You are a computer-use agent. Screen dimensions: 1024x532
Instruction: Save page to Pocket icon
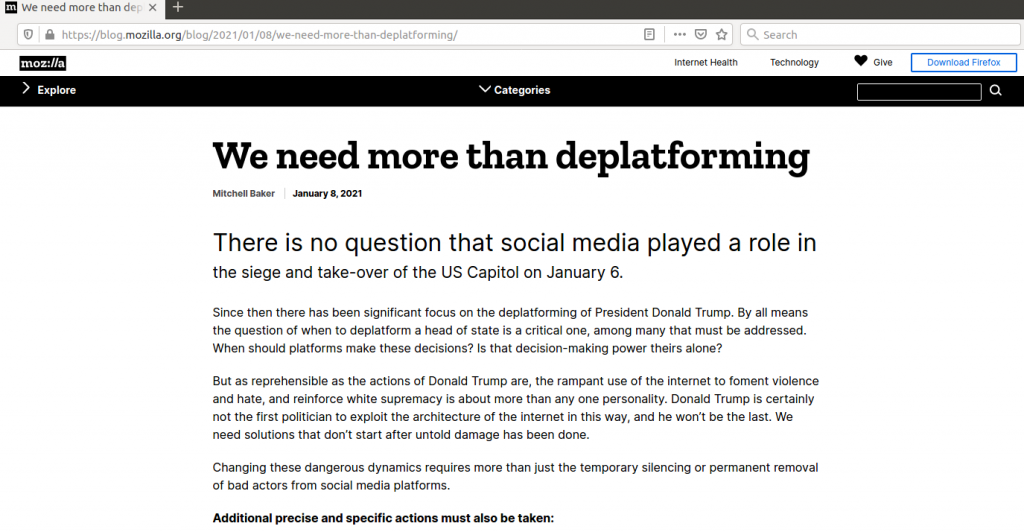pyautogui.click(x=701, y=35)
